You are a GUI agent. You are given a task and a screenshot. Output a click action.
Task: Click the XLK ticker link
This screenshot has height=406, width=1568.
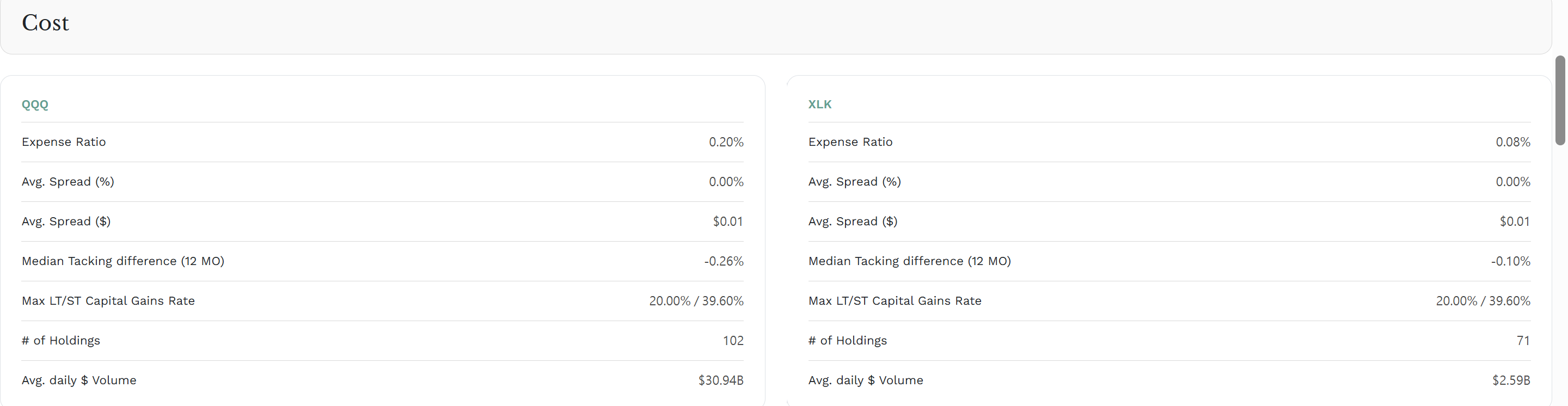click(x=819, y=104)
